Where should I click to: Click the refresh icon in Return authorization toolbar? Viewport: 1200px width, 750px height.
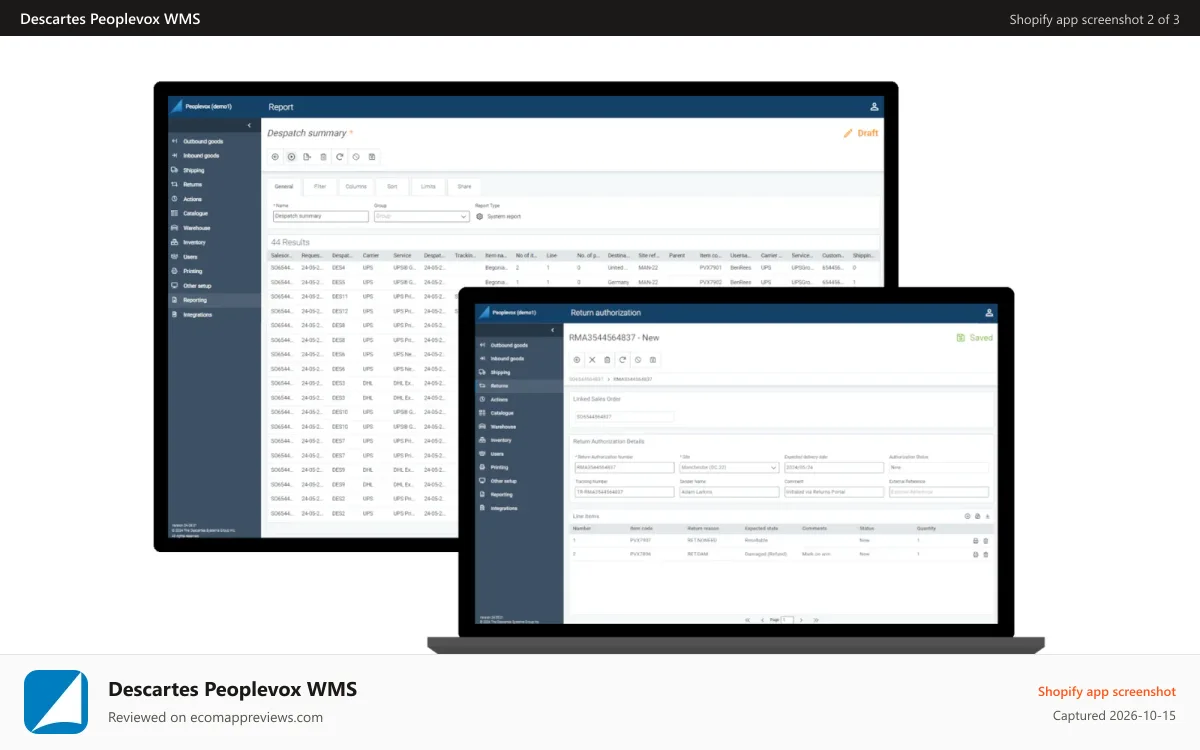[622, 360]
